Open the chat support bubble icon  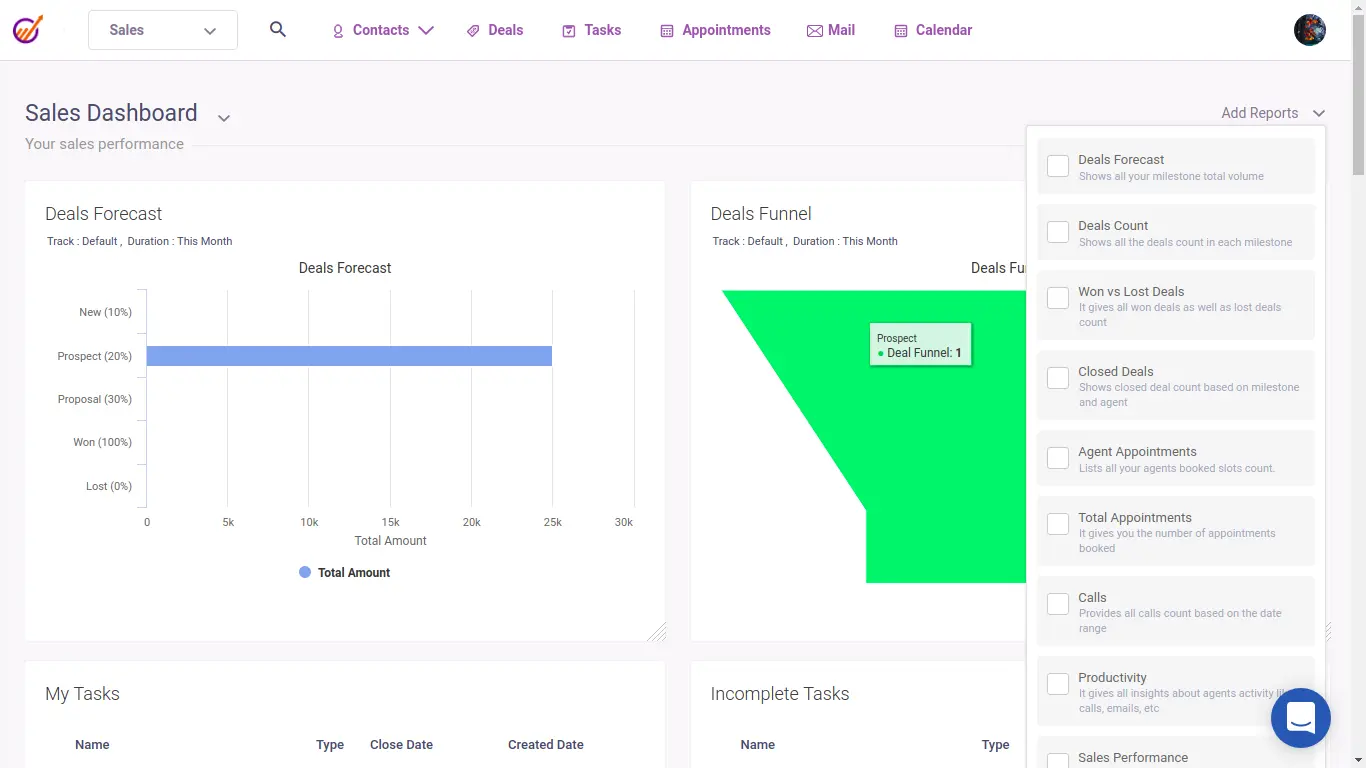tap(1300, 718)
